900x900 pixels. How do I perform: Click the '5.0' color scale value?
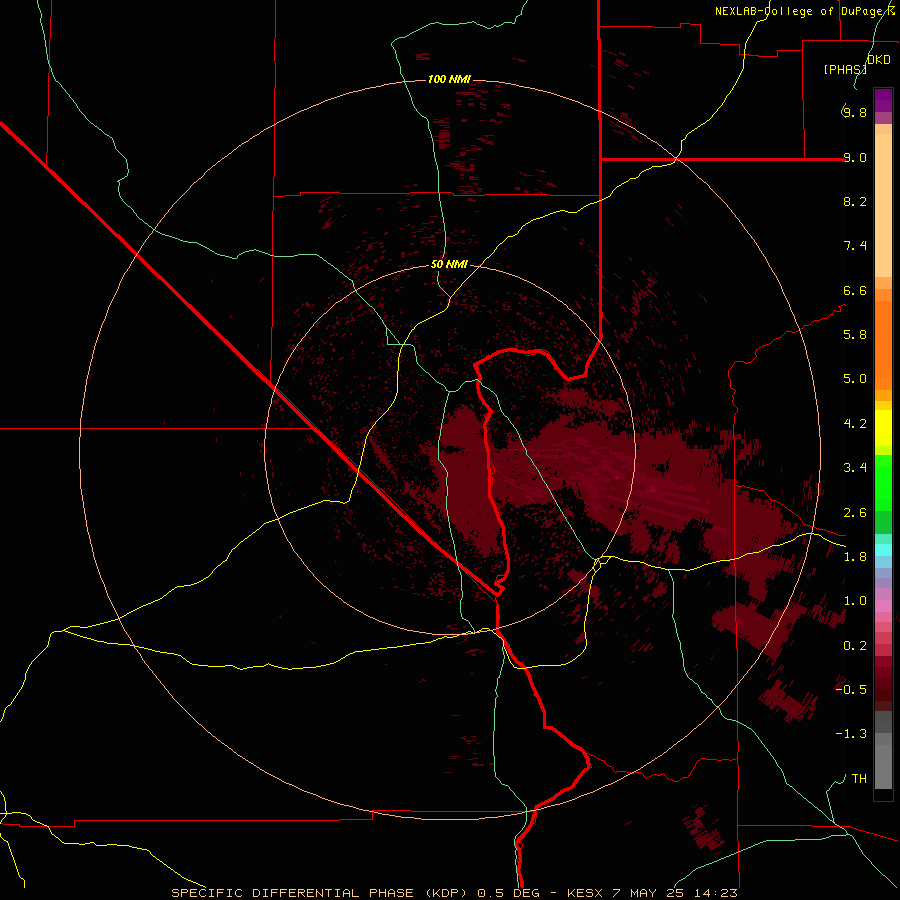pos(854,379)
